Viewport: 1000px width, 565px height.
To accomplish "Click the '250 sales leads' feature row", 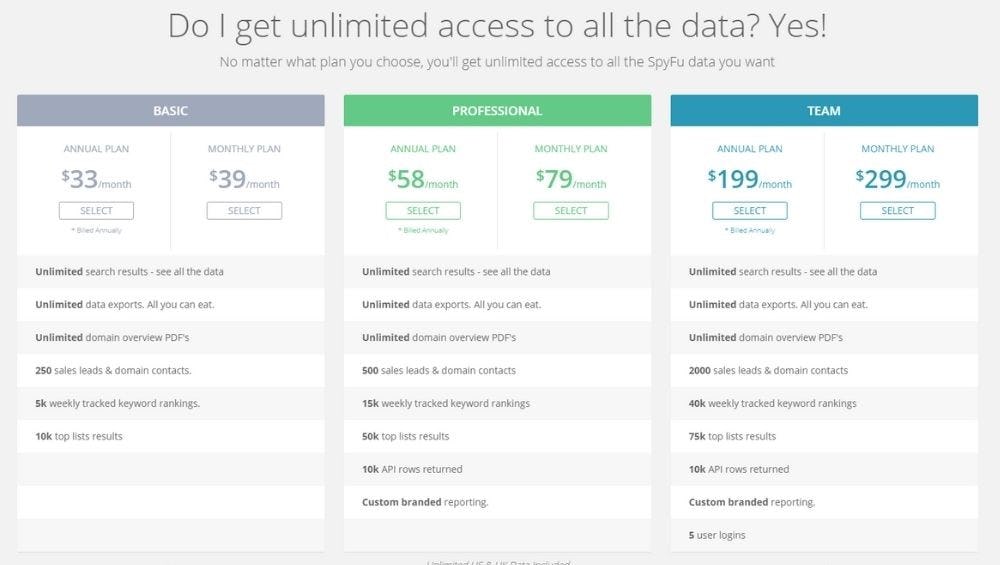I will tap(113, 370).
